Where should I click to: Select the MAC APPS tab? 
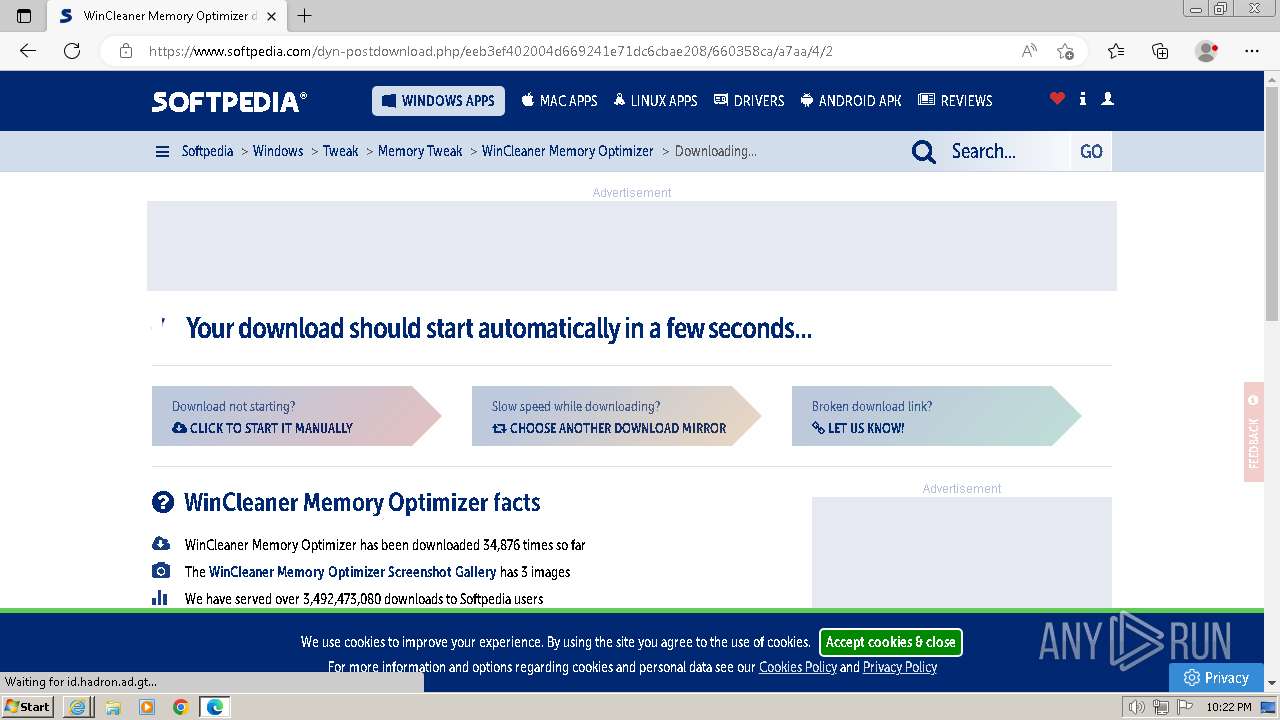[559, 101]
